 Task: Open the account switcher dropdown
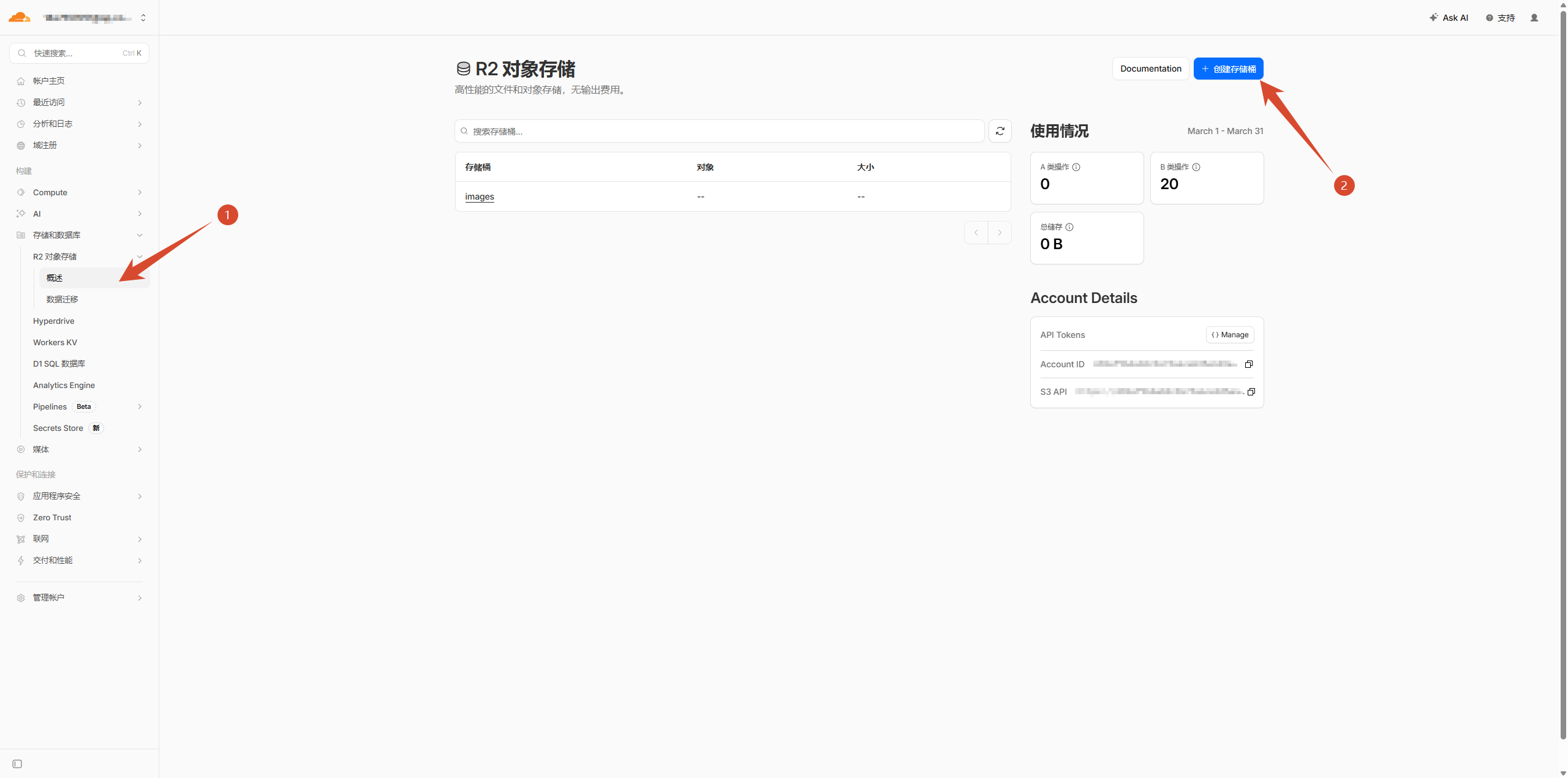143,18
